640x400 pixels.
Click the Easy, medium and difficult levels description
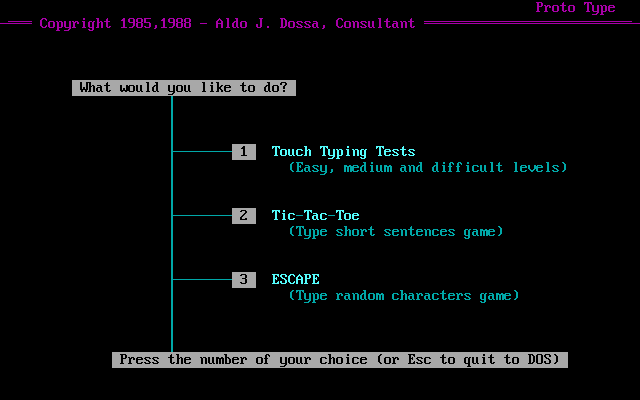point(428,168)
